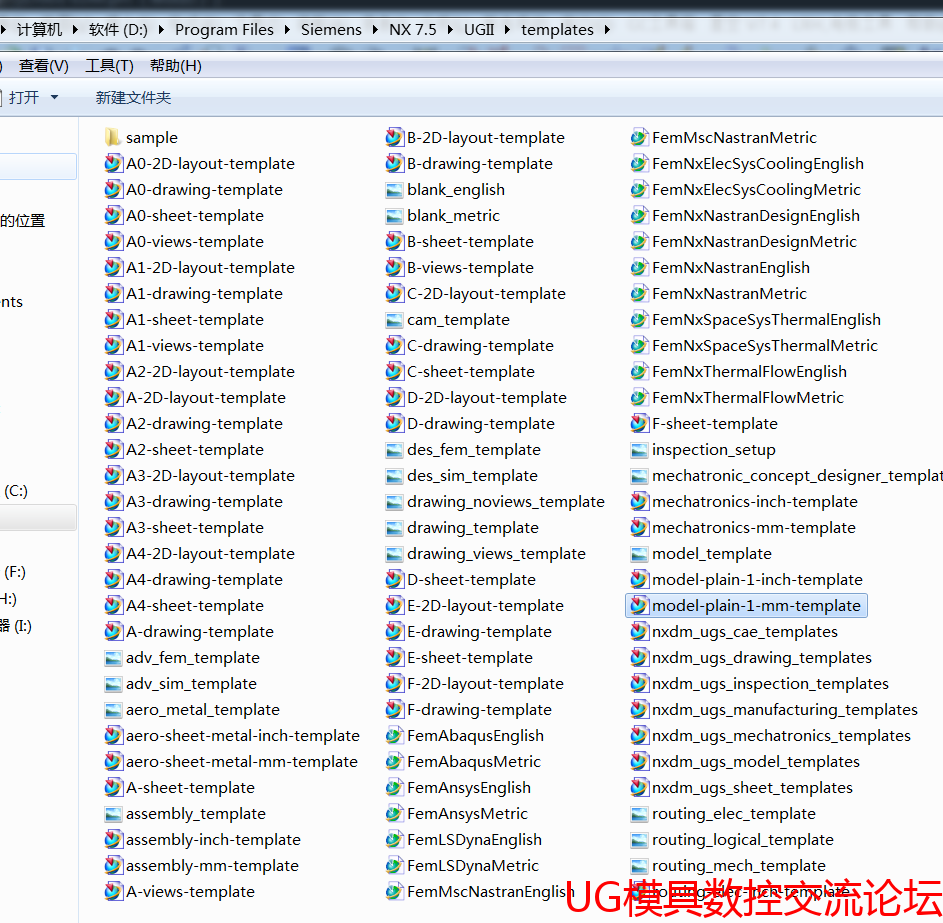Click the A1-drawing-template file icon

click(112, 293)
